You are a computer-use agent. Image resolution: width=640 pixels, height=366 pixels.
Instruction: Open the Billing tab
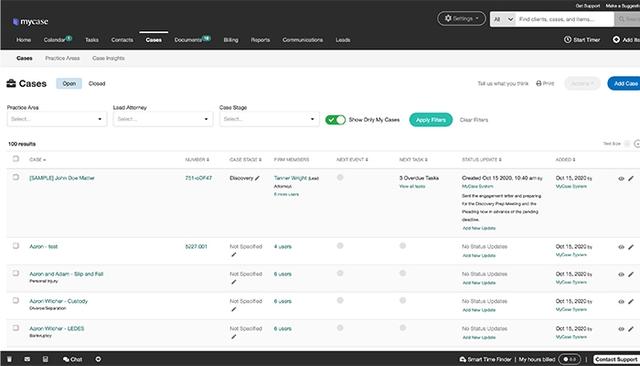[231, 40]
